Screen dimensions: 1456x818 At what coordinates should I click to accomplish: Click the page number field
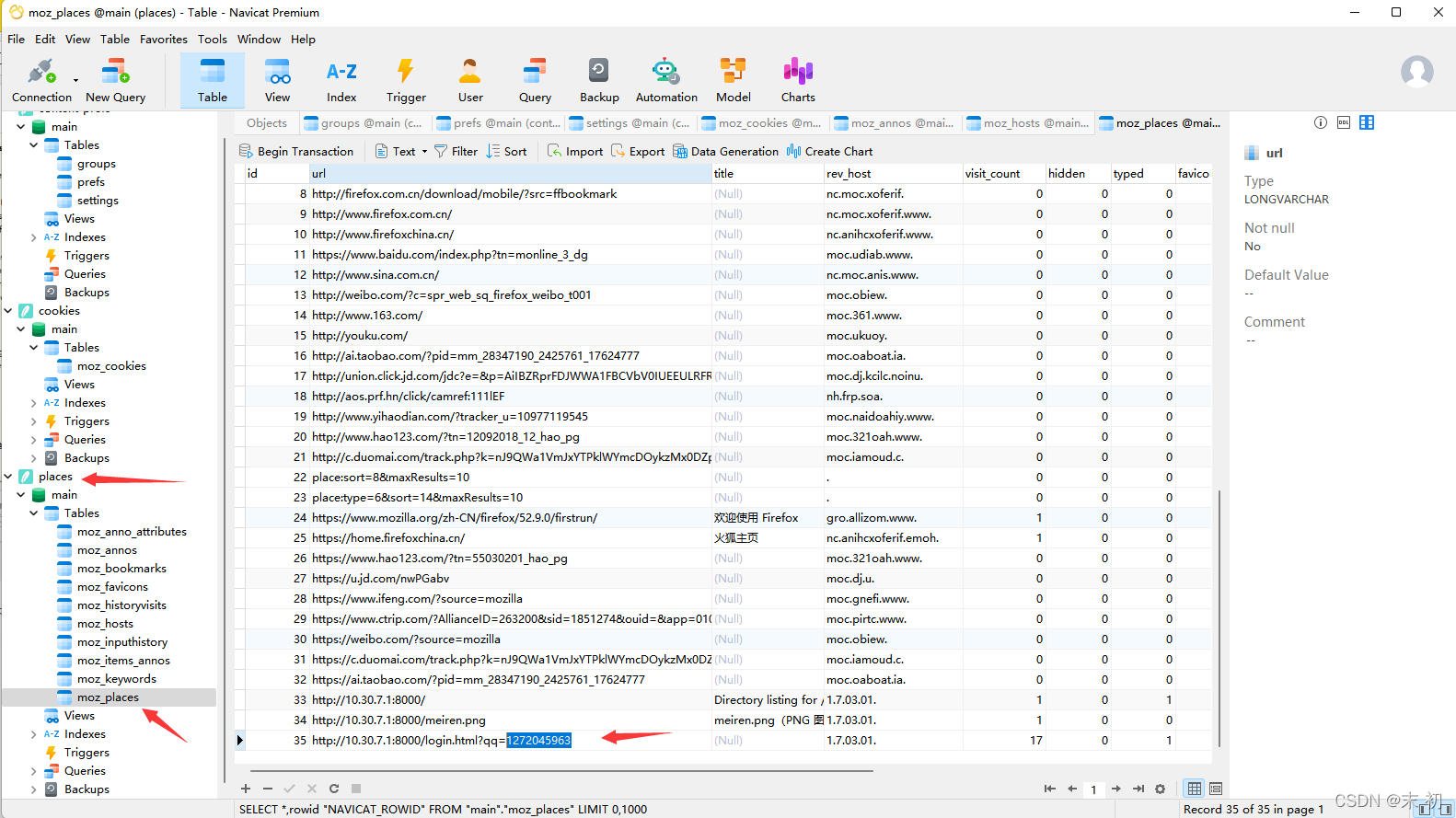tap(1093, 789)
